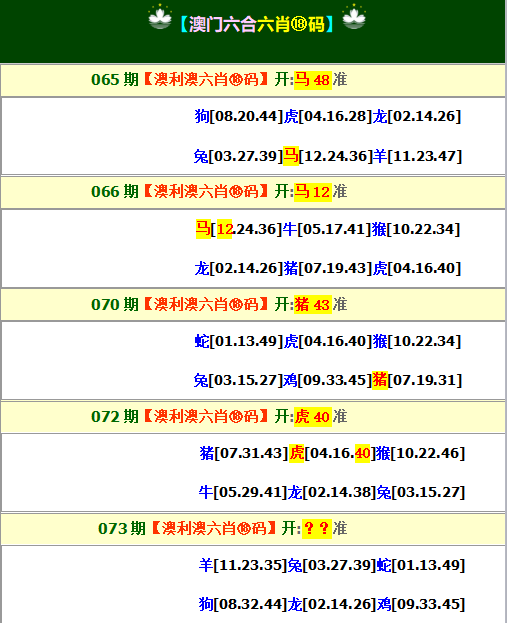Viewport: 507px width, 623px height.
Task: Click 狗[08.20.44] in period 065
Action: (239, 116)
